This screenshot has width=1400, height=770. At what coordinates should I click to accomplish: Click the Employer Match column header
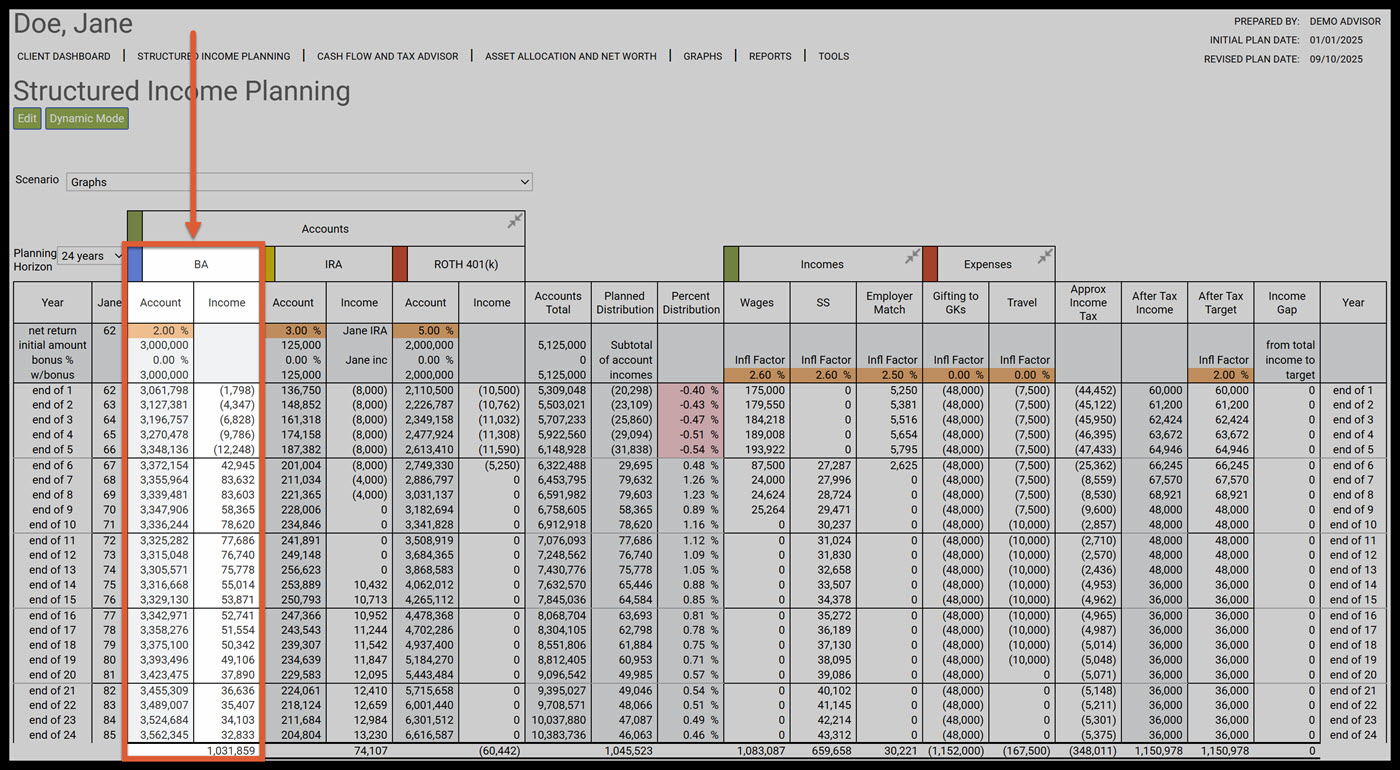point(889,303)
